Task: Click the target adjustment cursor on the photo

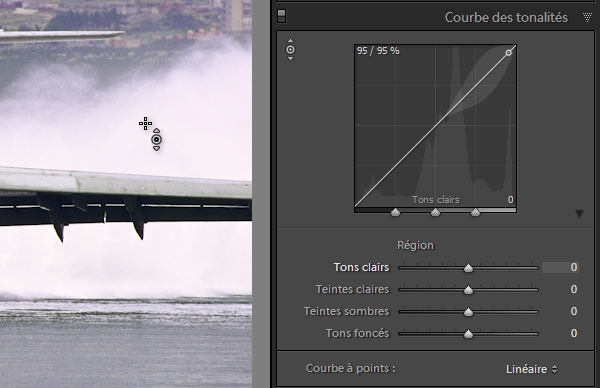Action: (156, 140)
